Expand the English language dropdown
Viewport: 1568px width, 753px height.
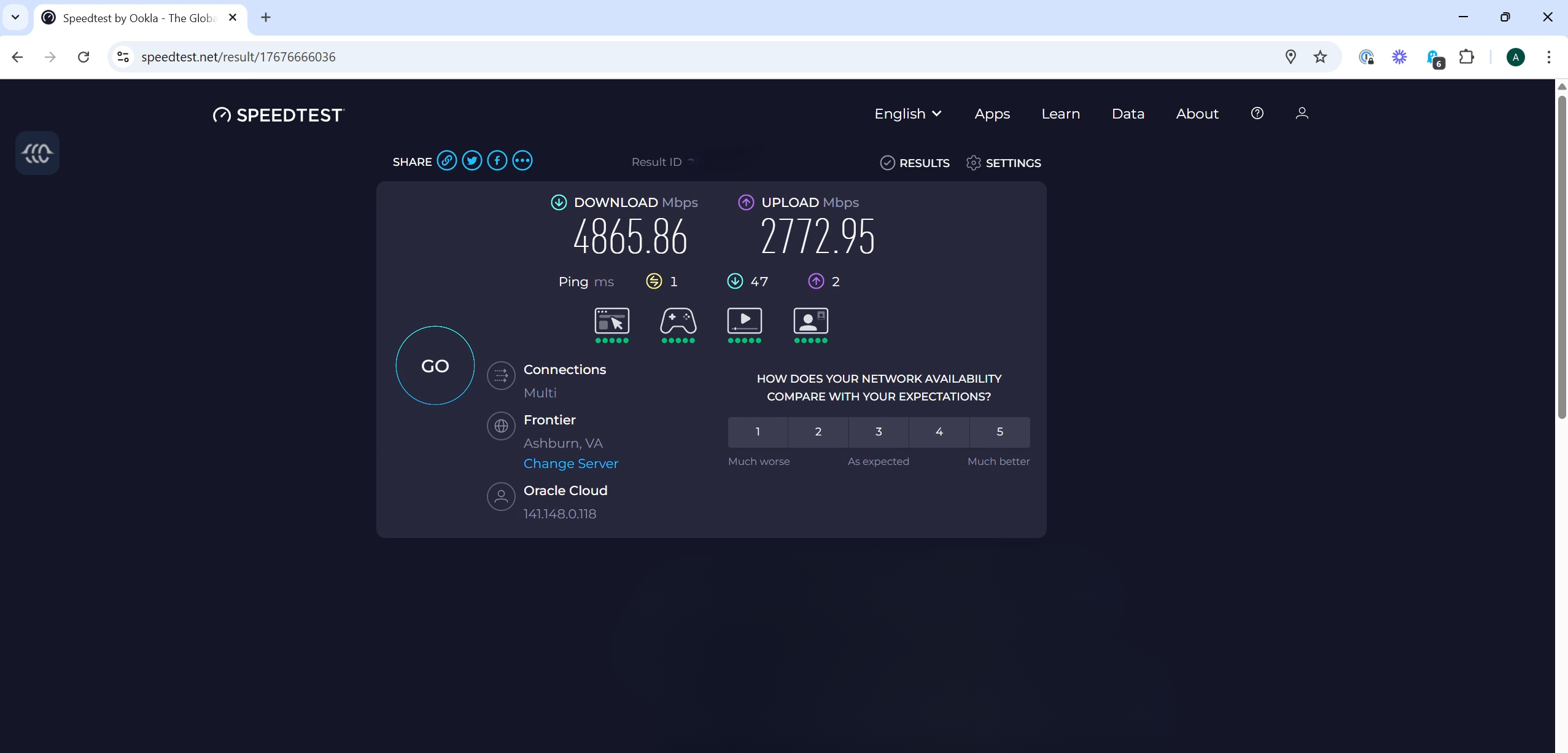click(907, 114)
